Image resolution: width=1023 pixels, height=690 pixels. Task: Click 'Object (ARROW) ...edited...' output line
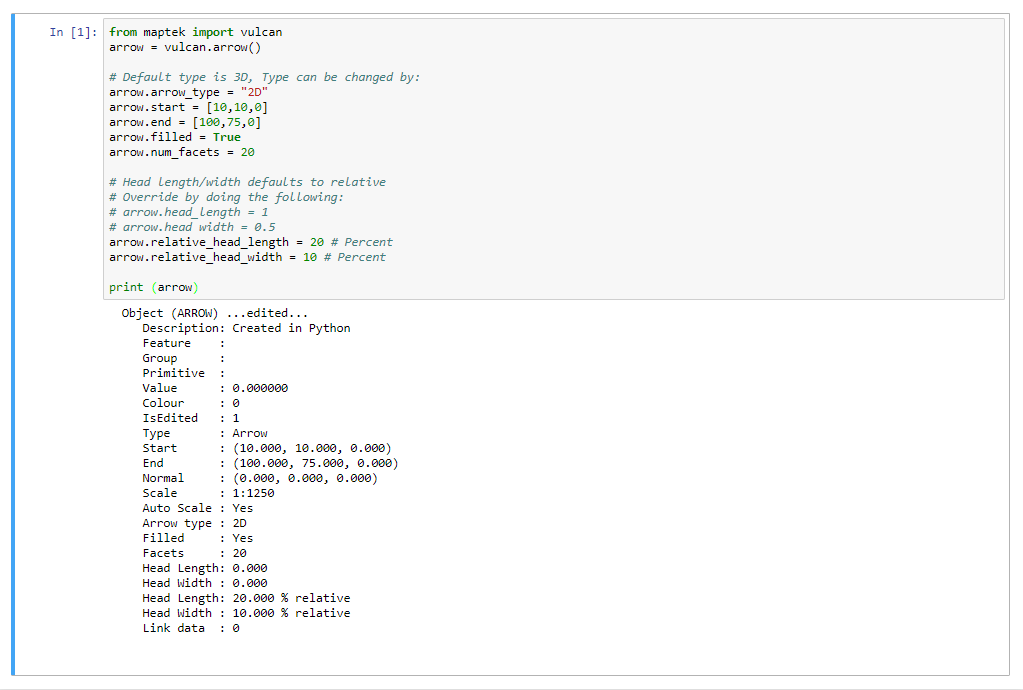point(215,313)
